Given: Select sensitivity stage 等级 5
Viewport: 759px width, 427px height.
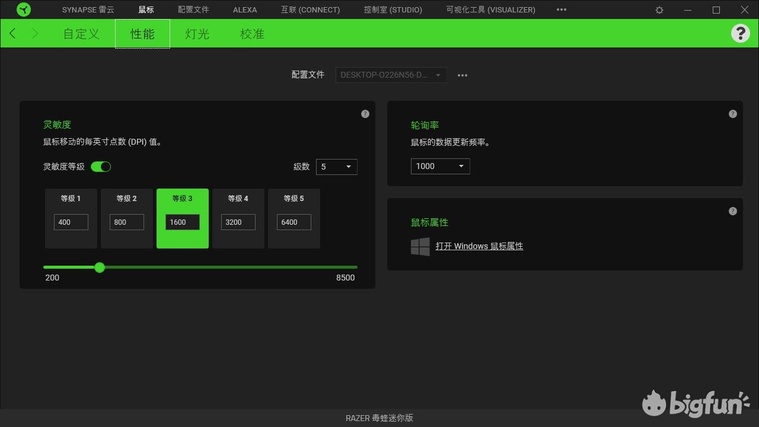Looking at the screenshot, I should [x=294, y=218].
